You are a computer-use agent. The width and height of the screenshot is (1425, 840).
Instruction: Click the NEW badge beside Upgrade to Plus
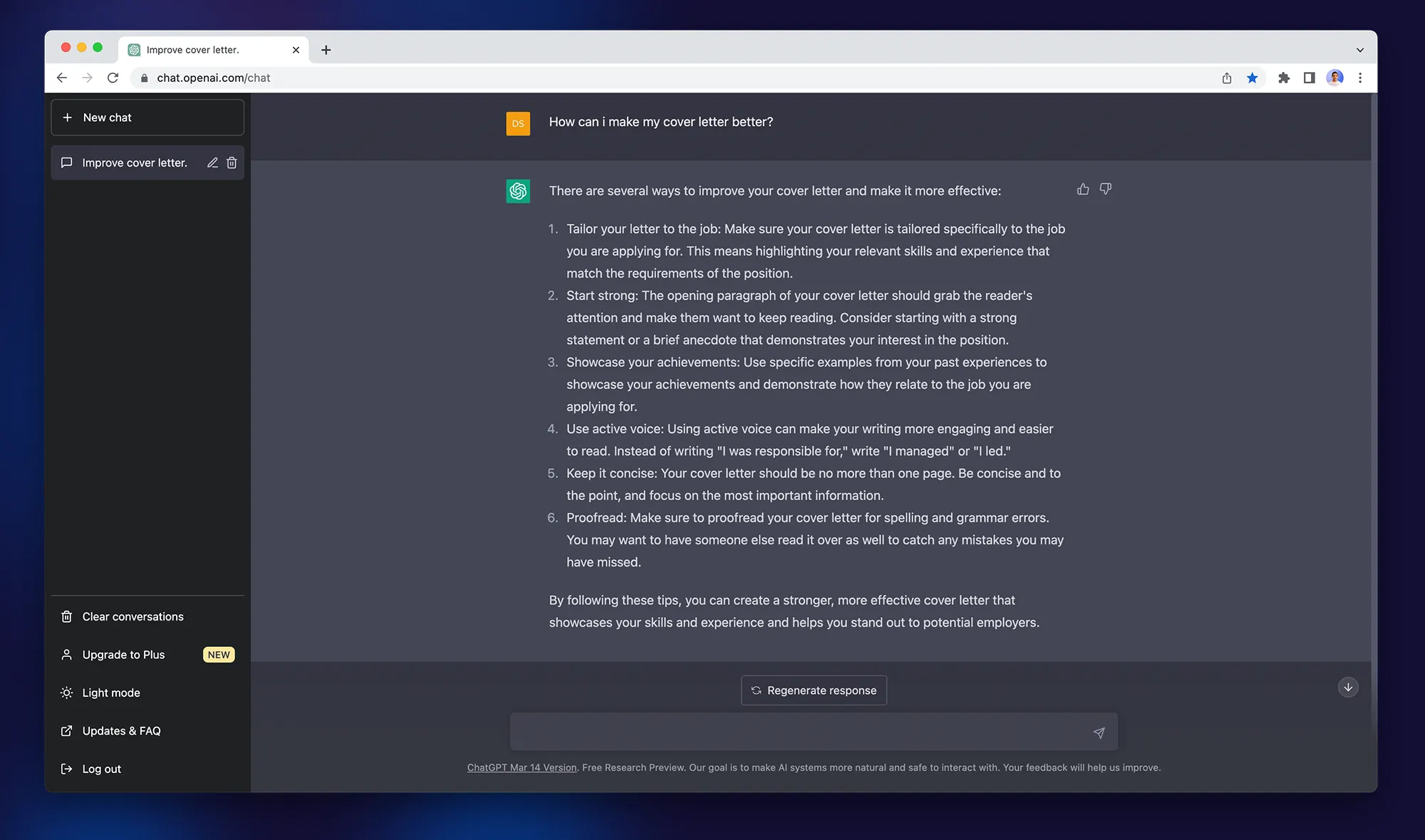coord(219,655)
